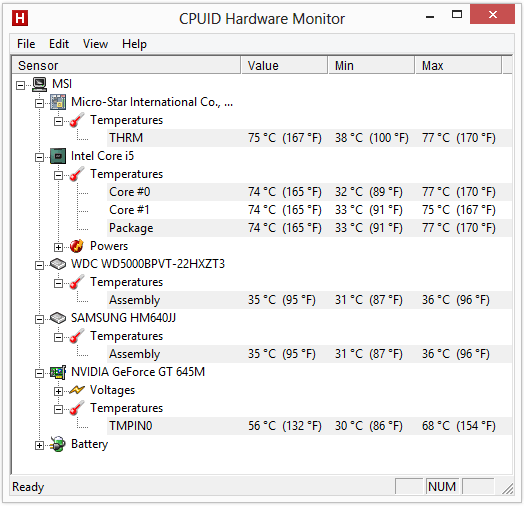Click the thermometer icon under Micro-Star International

point(77,120)
